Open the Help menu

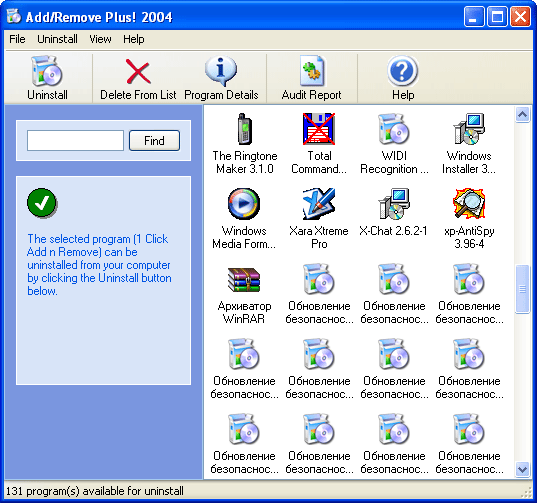[134, 39]
